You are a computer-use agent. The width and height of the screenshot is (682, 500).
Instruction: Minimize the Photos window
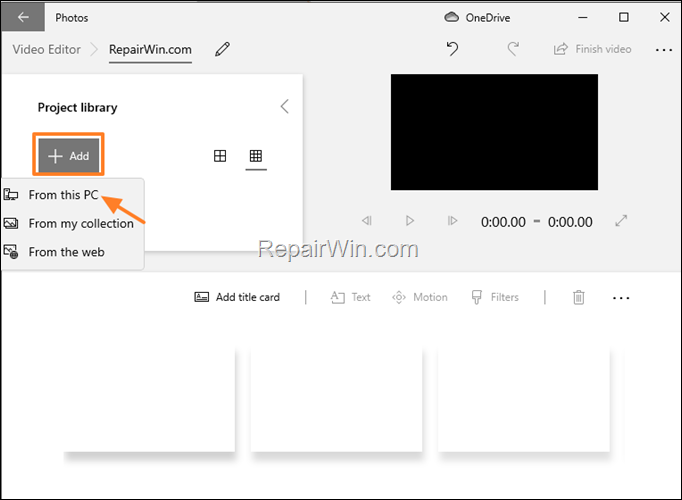click(x=583, y=17)
